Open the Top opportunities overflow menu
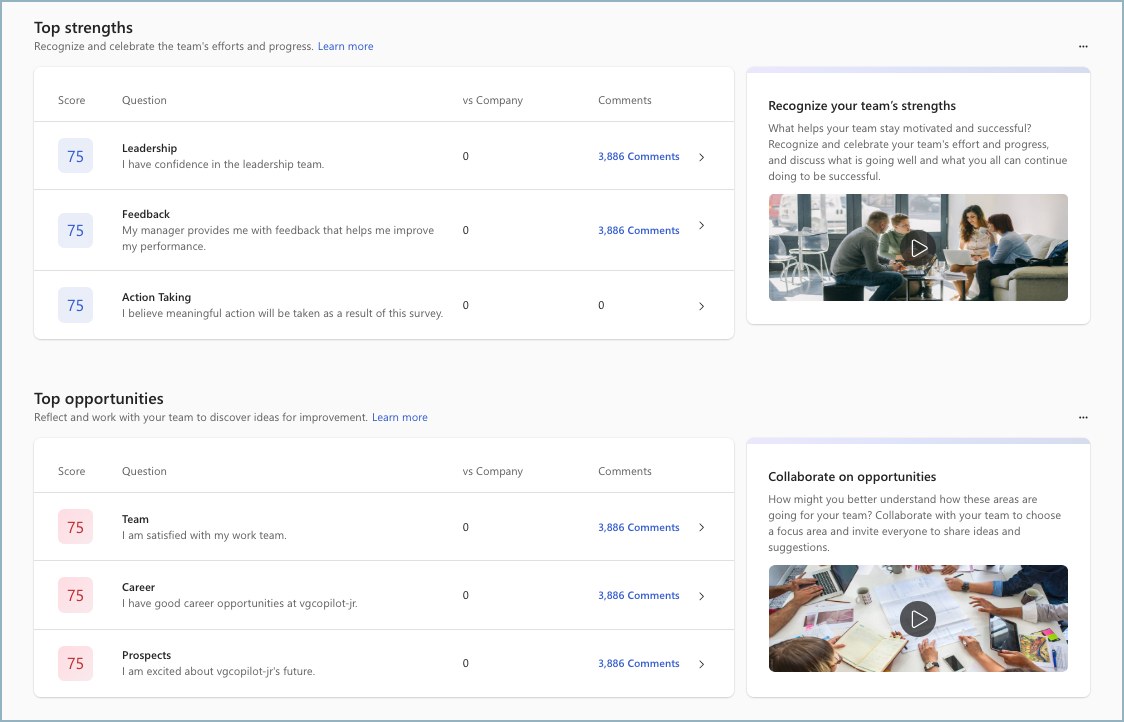This screenshot has width=1124, height=722. 1083,417
